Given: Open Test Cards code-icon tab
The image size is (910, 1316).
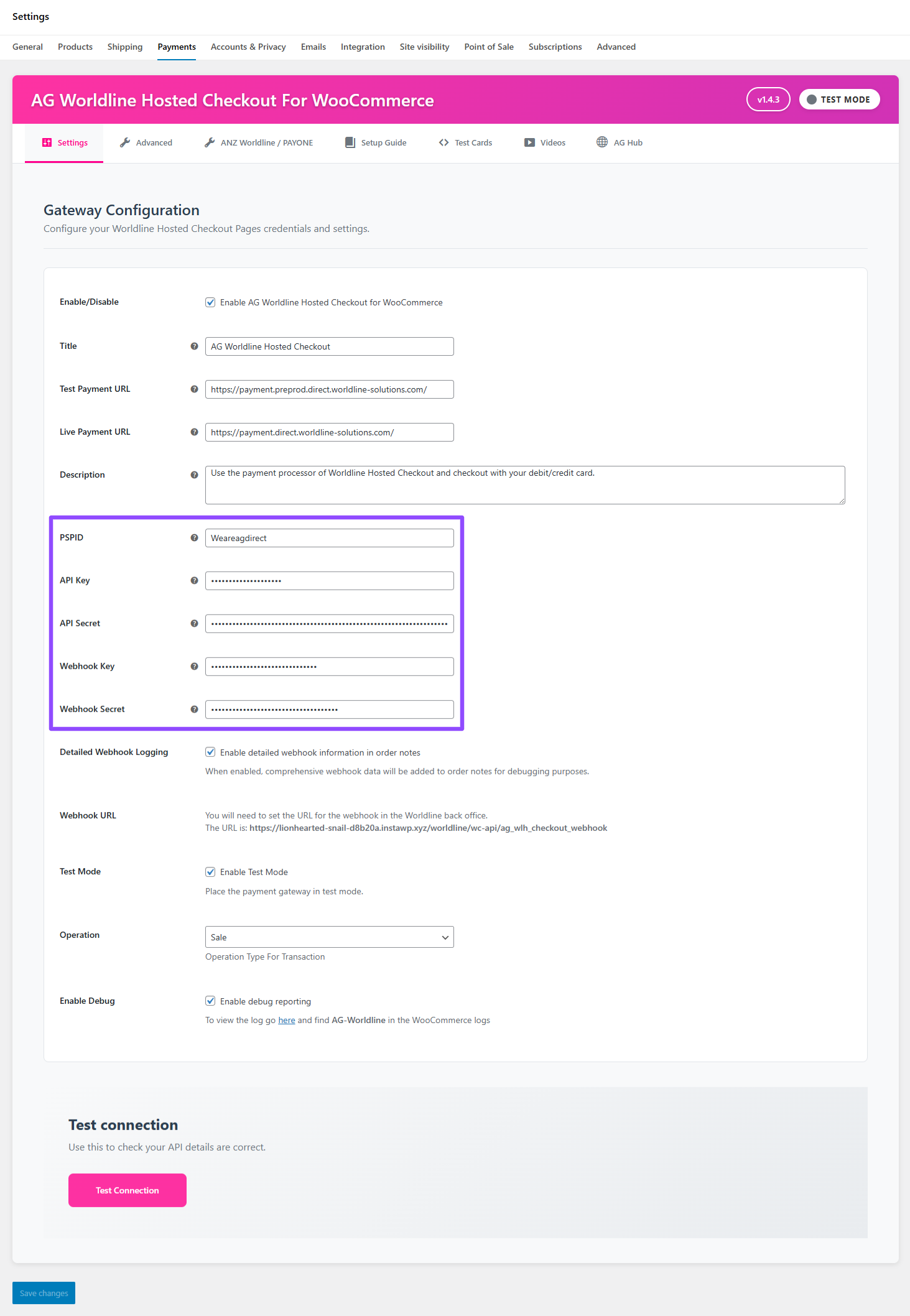Looking at the screenshot, I should point(465,143).
